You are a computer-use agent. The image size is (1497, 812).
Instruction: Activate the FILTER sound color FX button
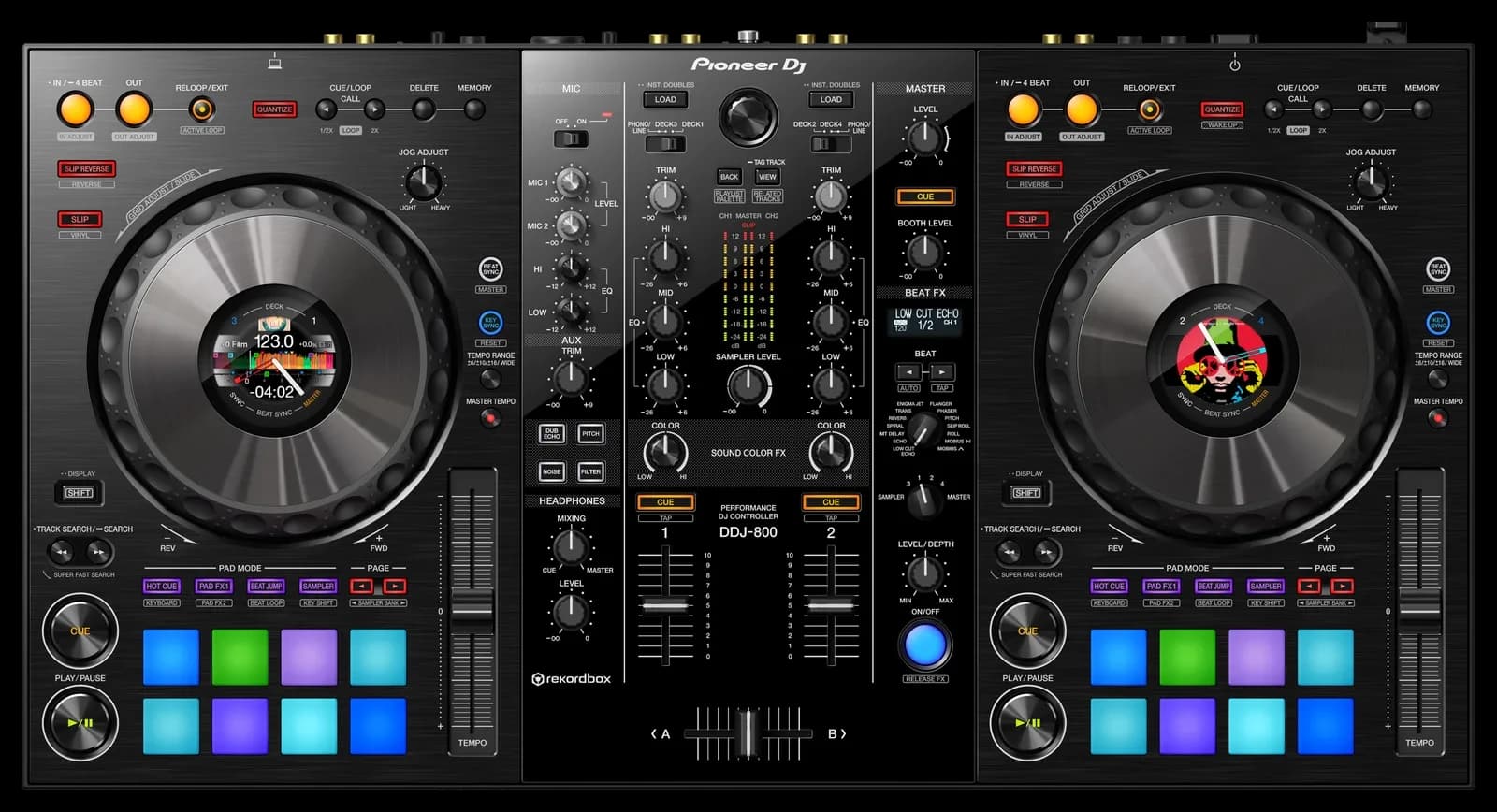point(590,471)
